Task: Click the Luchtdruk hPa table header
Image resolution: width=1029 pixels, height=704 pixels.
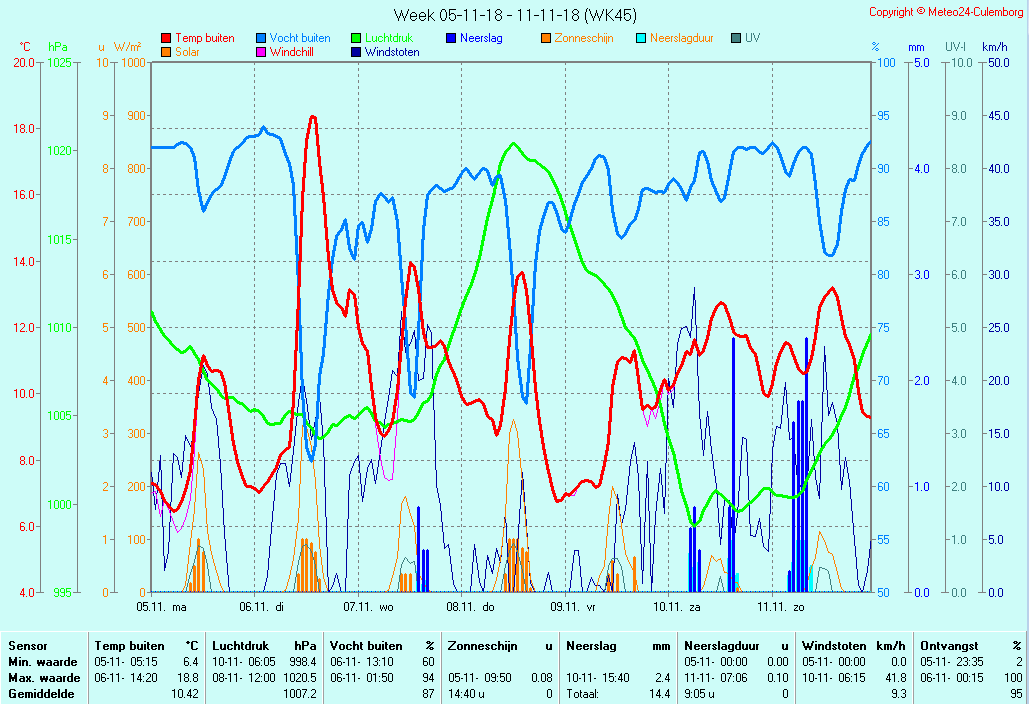Action: pyautogui.click(x=265, y=646)
